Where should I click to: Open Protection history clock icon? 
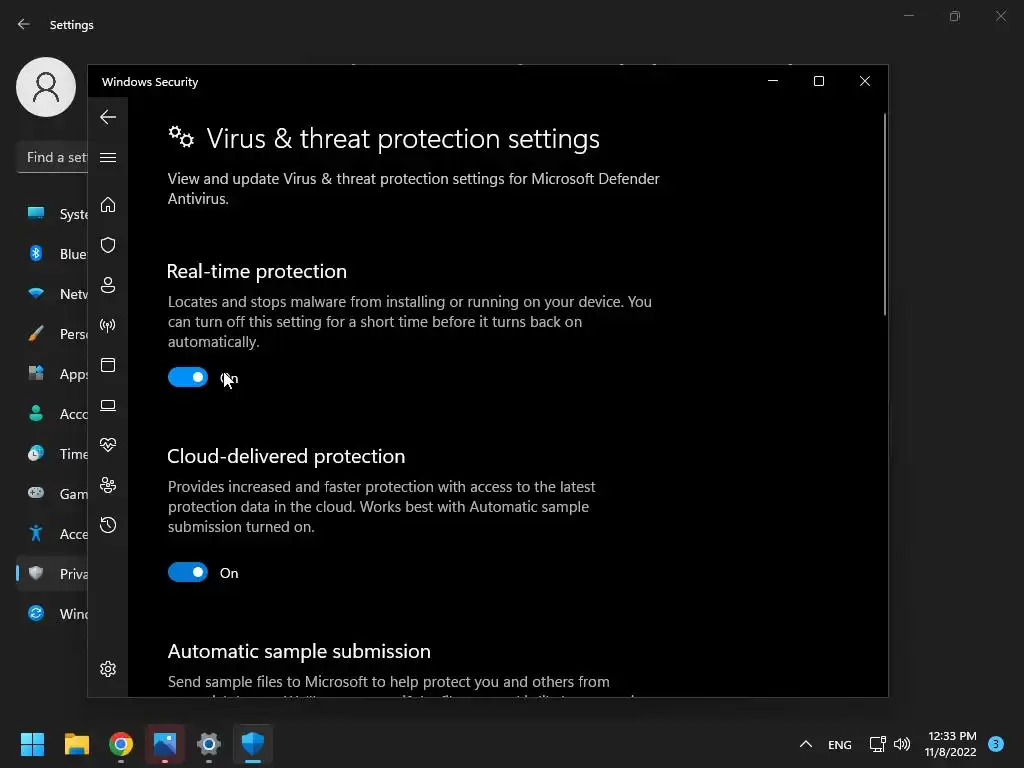[108, 525]
